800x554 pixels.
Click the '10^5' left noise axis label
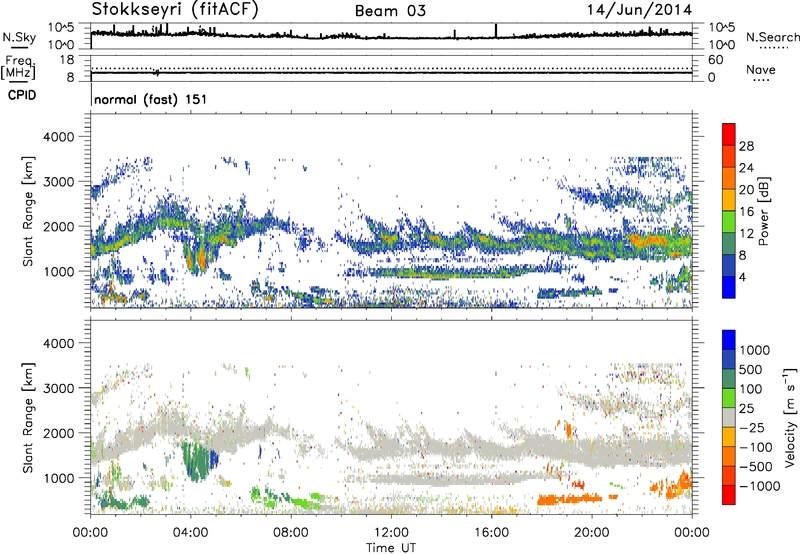click(x=62, y=28)
